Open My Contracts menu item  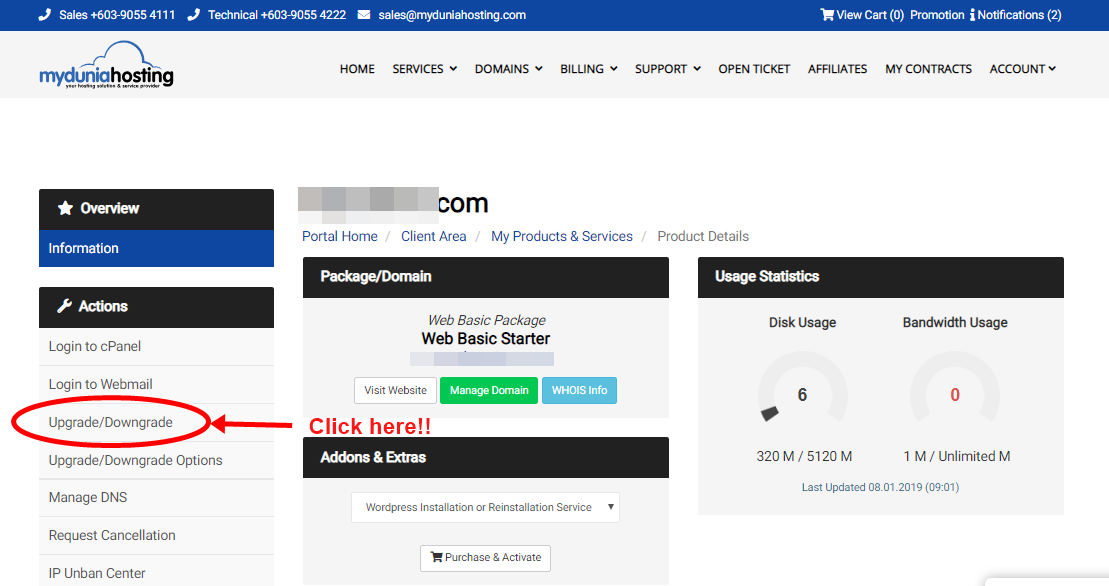point(928,69)
